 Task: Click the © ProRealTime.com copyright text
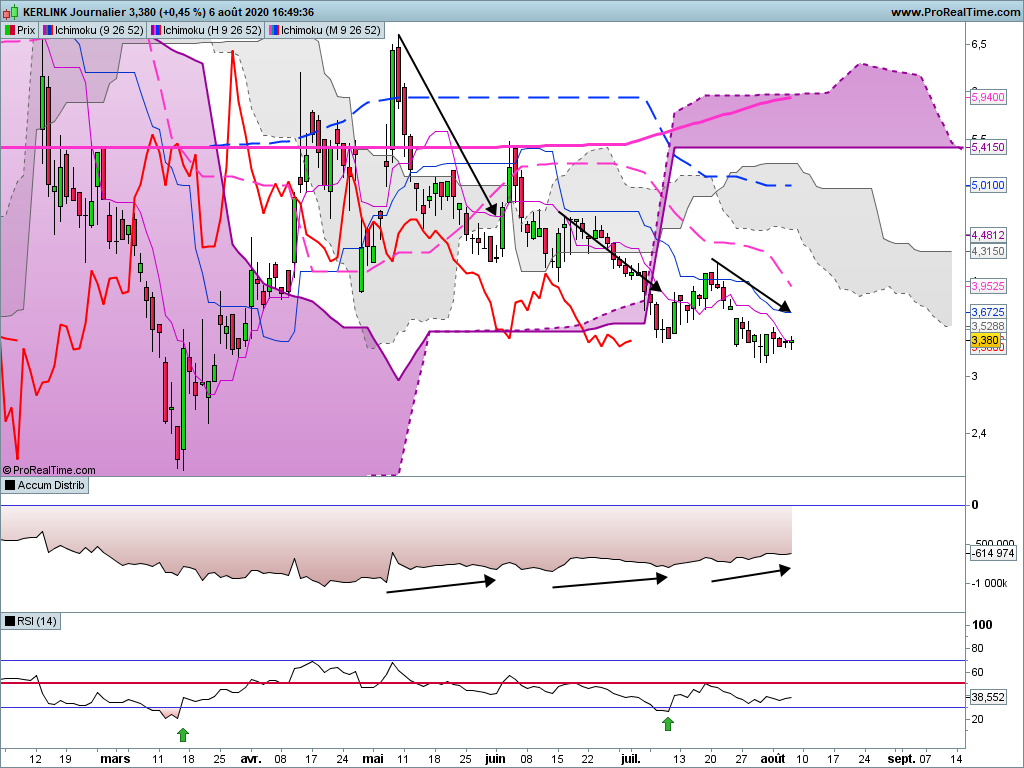click(49, 470)
